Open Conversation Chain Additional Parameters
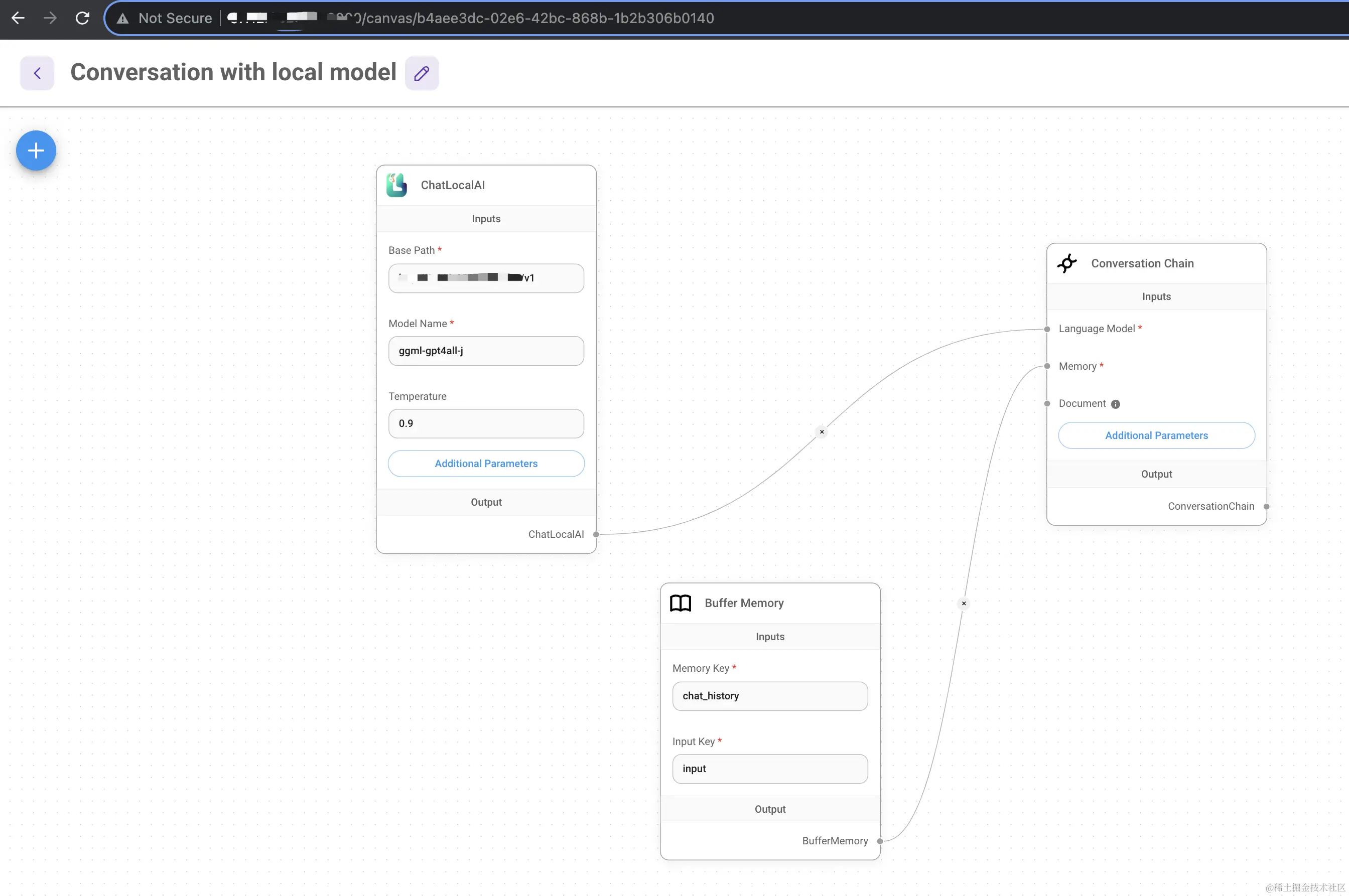The width and height of the screenshot is (1349, 896). (1156, 435)
